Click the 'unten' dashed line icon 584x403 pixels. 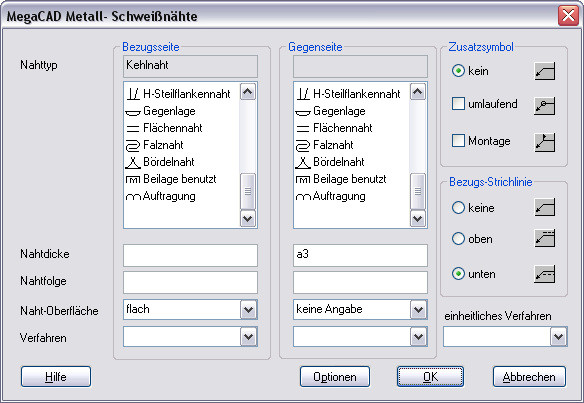(x=545, y=274)
